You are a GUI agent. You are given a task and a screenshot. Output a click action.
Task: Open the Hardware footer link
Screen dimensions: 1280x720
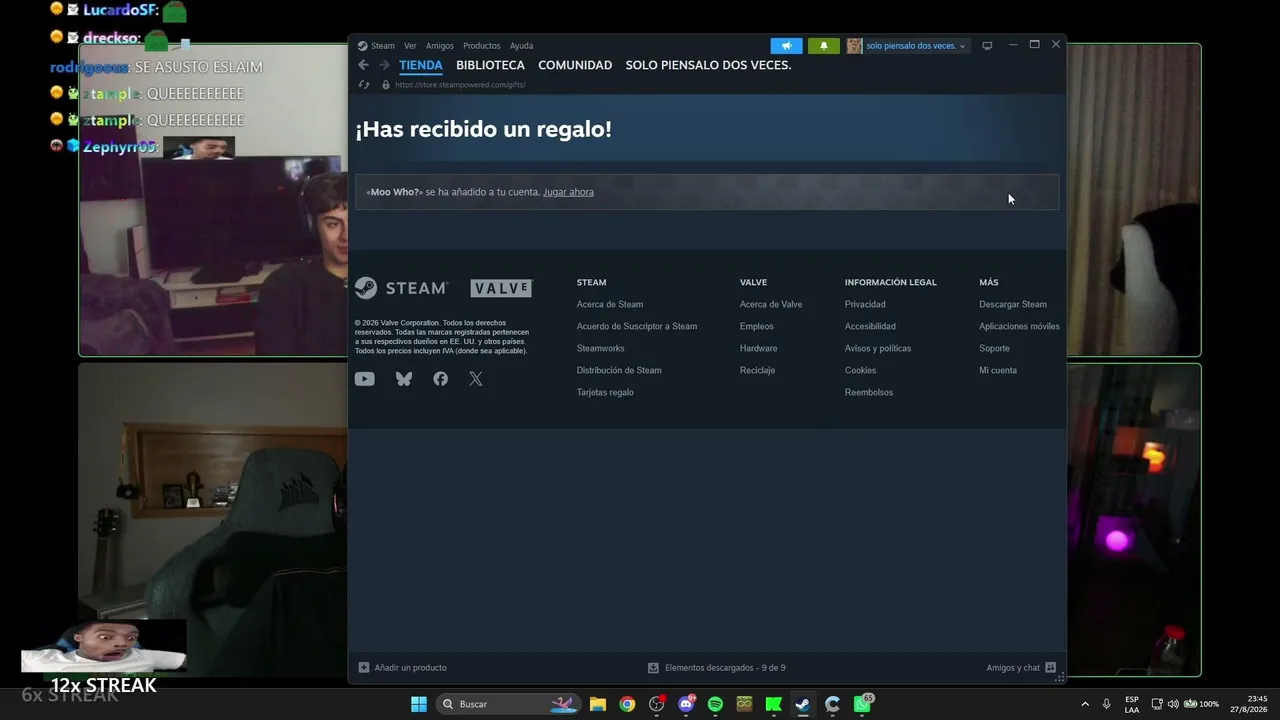coord(759,348)
